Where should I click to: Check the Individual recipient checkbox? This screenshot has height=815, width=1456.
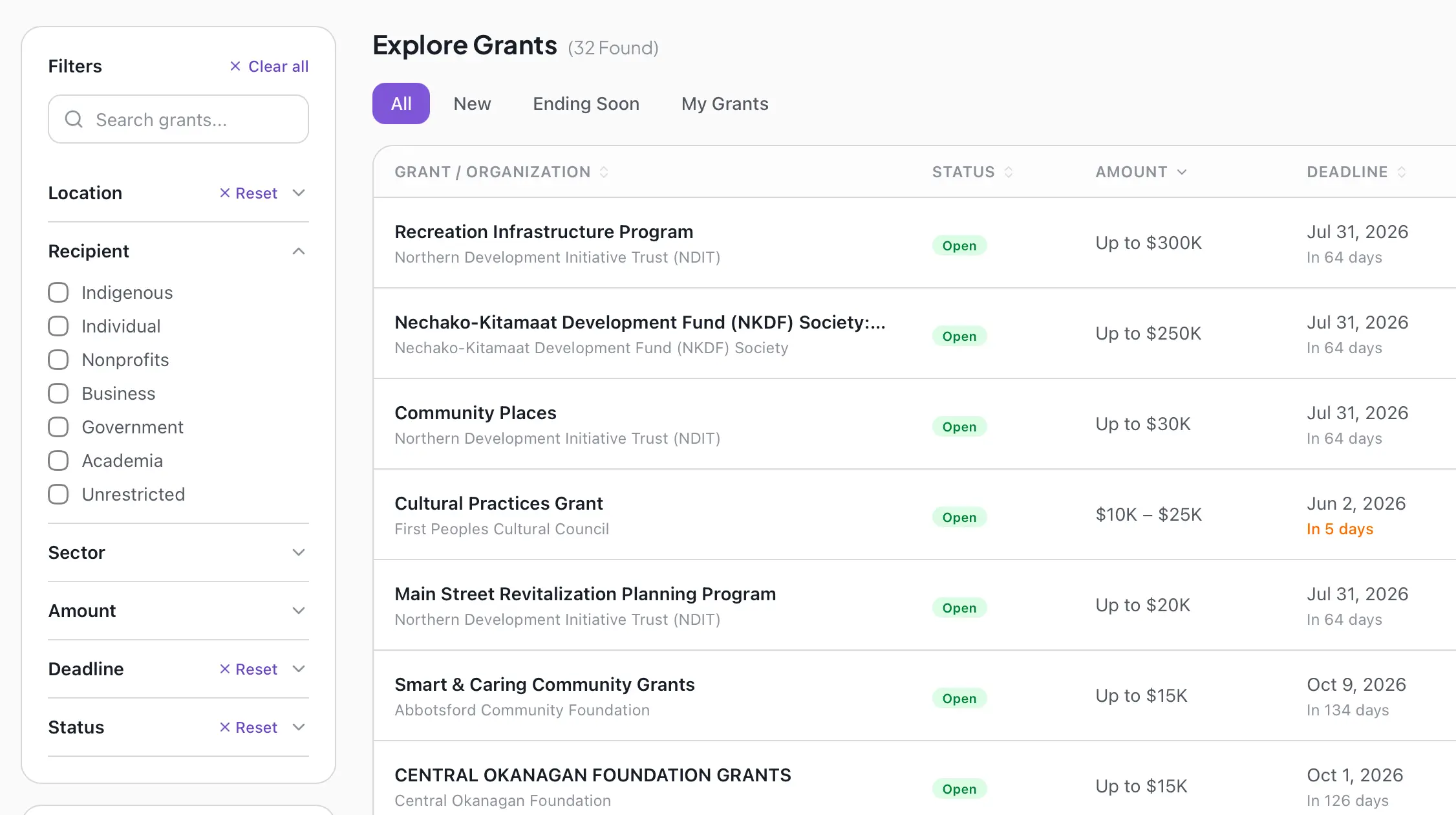pos(58,326)
